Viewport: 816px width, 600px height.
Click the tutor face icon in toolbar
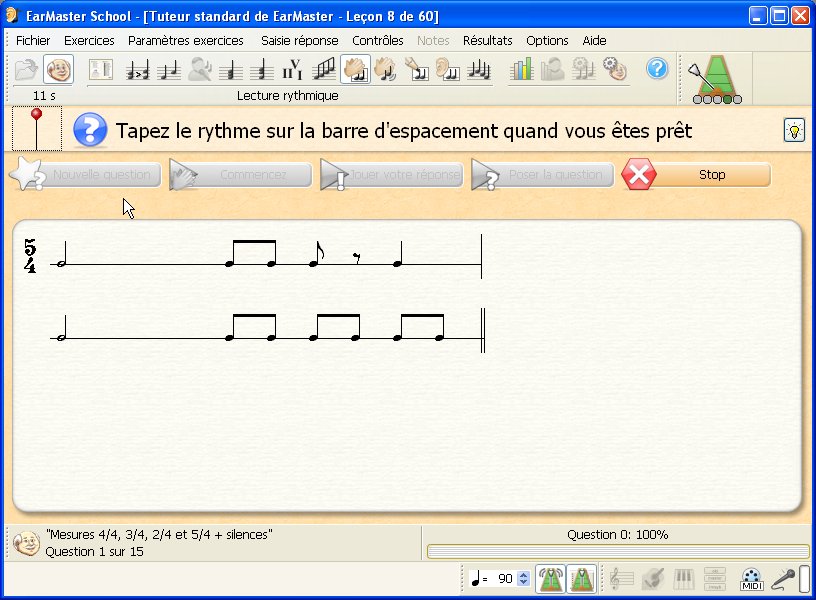pyautogui.click(x=59, y=69)
